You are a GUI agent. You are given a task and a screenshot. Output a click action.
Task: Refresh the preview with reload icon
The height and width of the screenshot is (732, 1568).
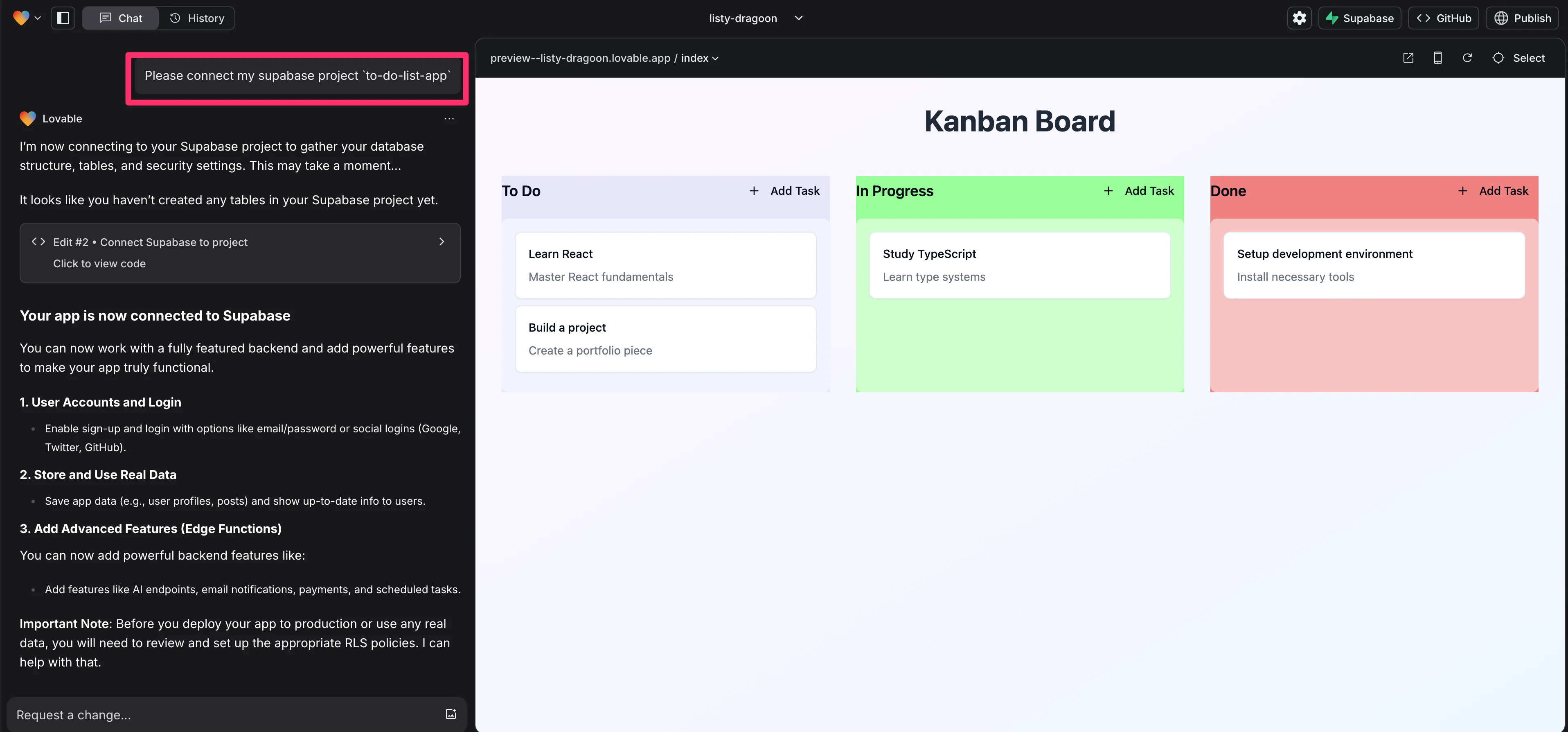[1467, 58]
